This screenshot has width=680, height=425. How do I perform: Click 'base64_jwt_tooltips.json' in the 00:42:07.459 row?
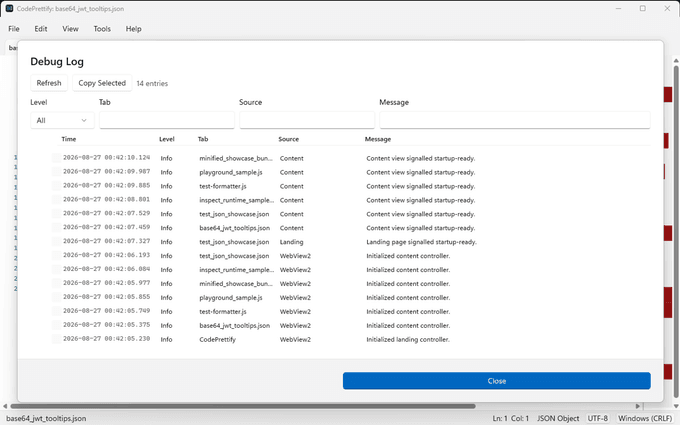pyautogui.click(x=235, y=228)
